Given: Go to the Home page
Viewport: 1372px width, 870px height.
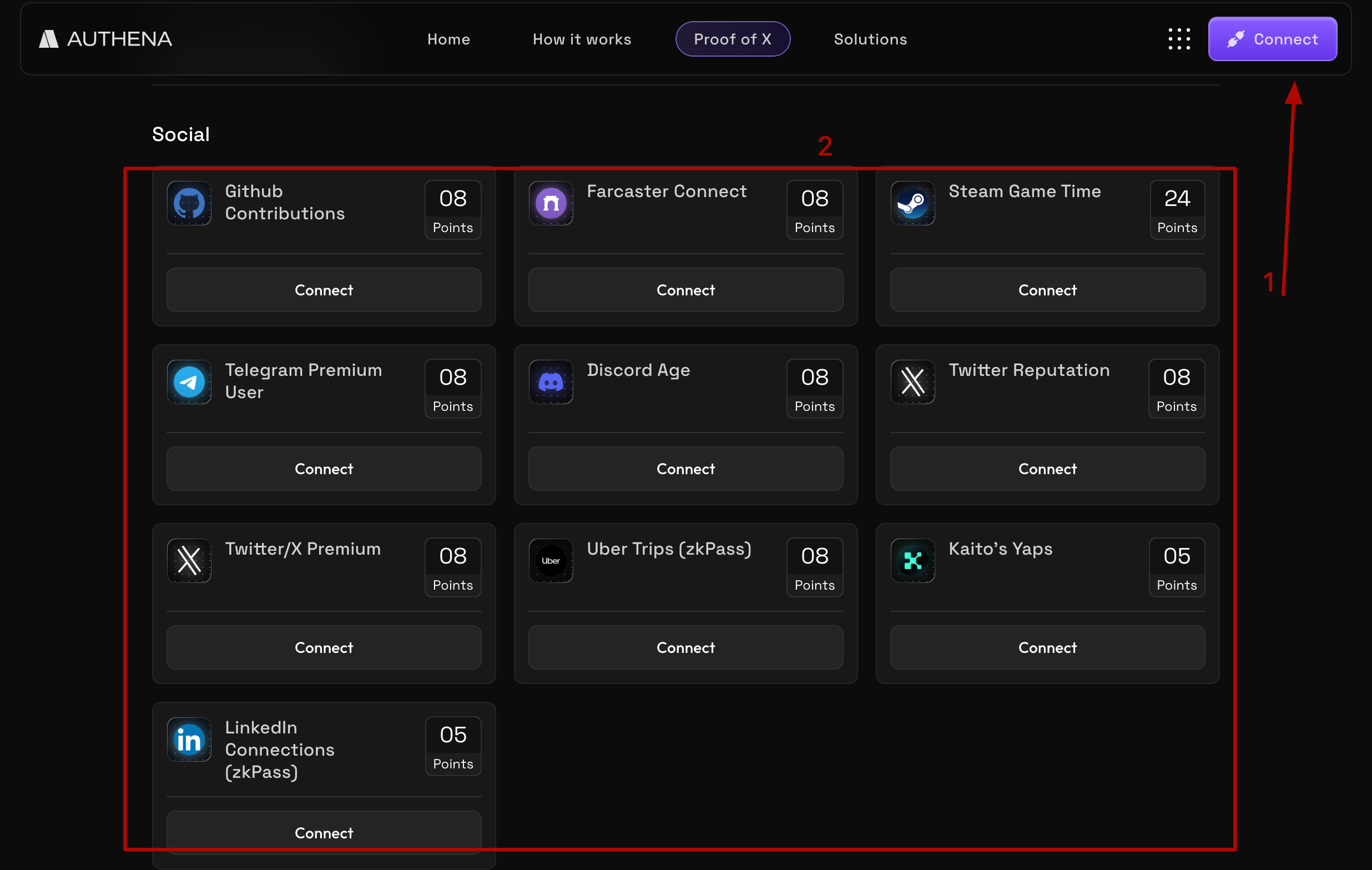Looking at the screenshot, I should [448, 39].
